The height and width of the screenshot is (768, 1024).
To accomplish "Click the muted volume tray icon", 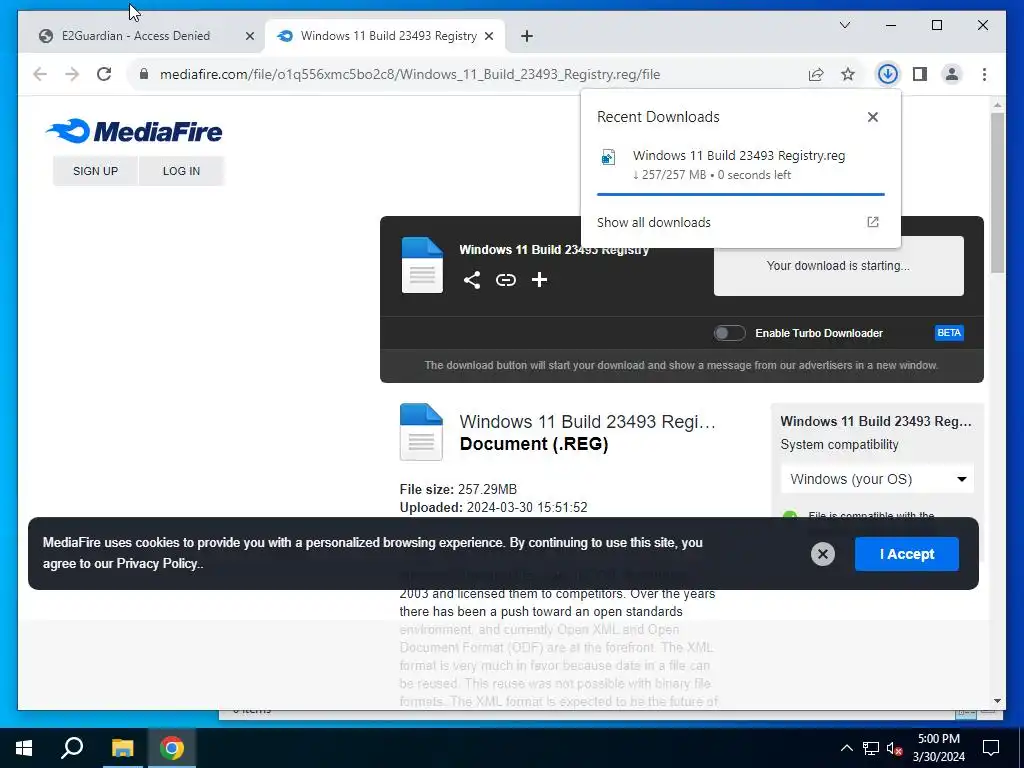I will pyautogui.click(x=895, y=748).
